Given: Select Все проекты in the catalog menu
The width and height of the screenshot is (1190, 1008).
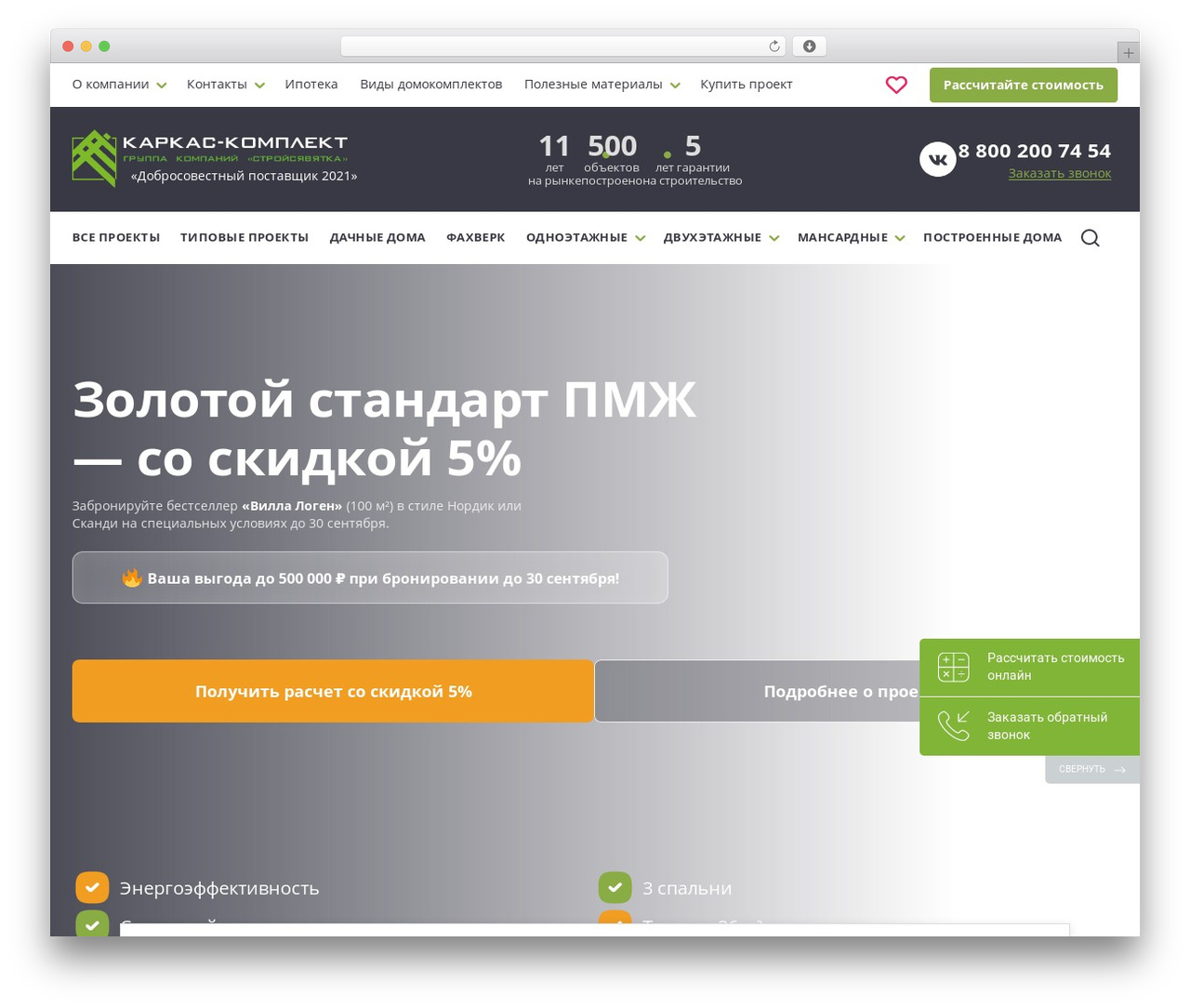Looking at the screenshot, I should (116, 238).
